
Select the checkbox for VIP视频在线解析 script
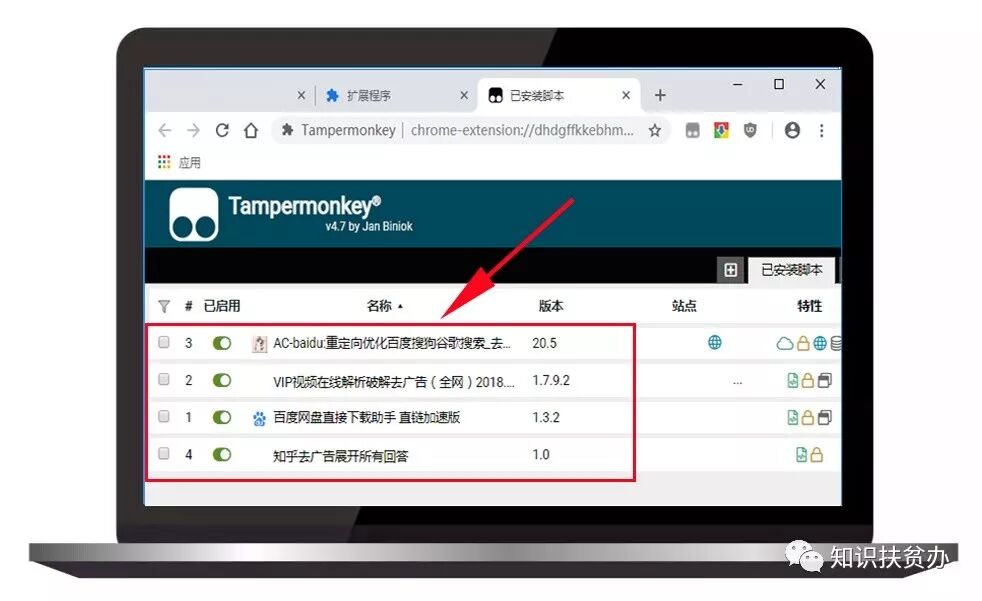(164, 379)
